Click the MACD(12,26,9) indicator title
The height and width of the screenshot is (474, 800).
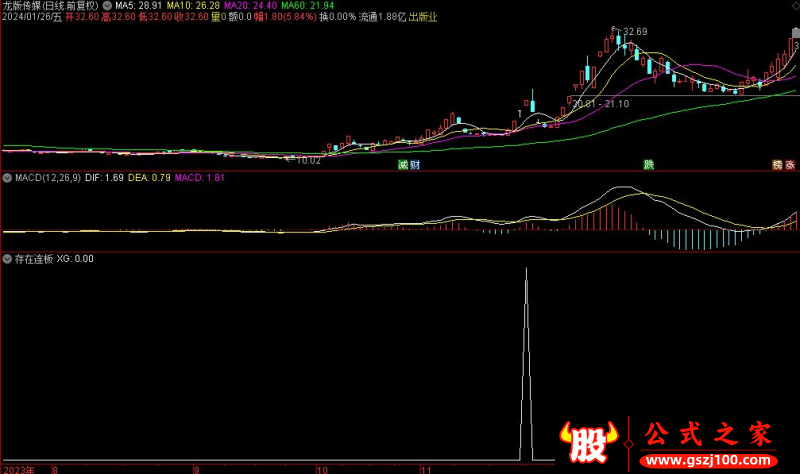coord(47,178)
